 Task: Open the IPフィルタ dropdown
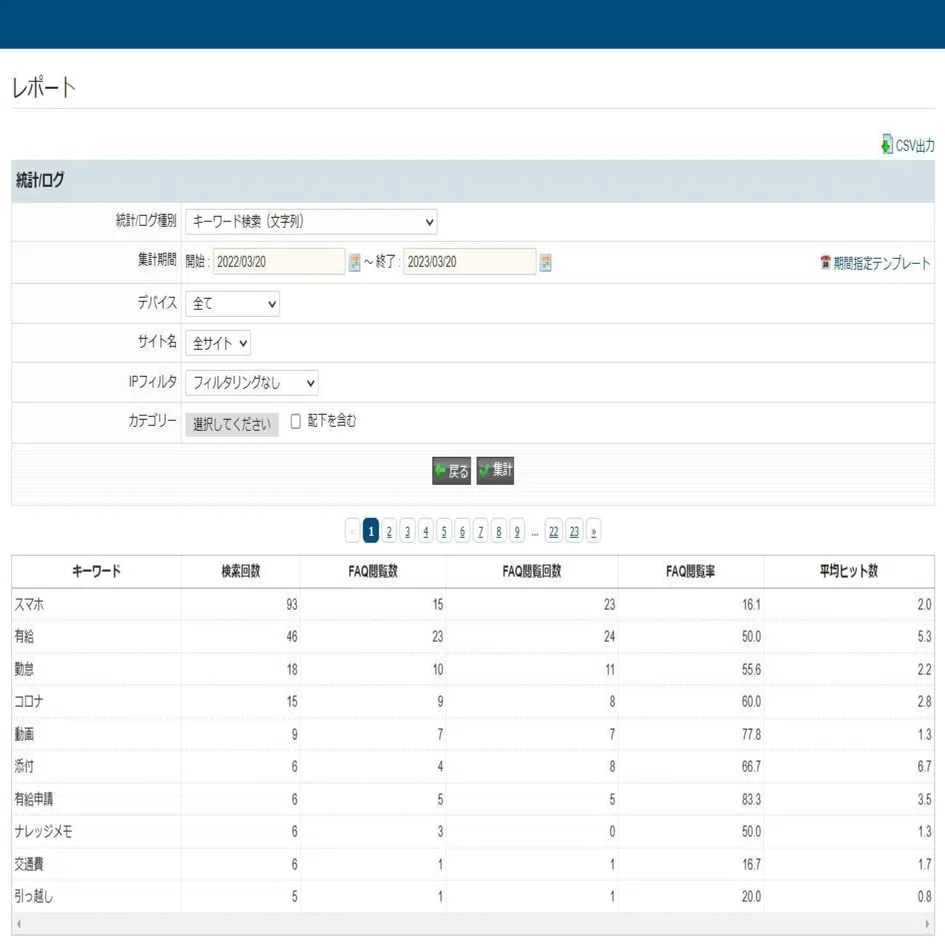[252, 383]
